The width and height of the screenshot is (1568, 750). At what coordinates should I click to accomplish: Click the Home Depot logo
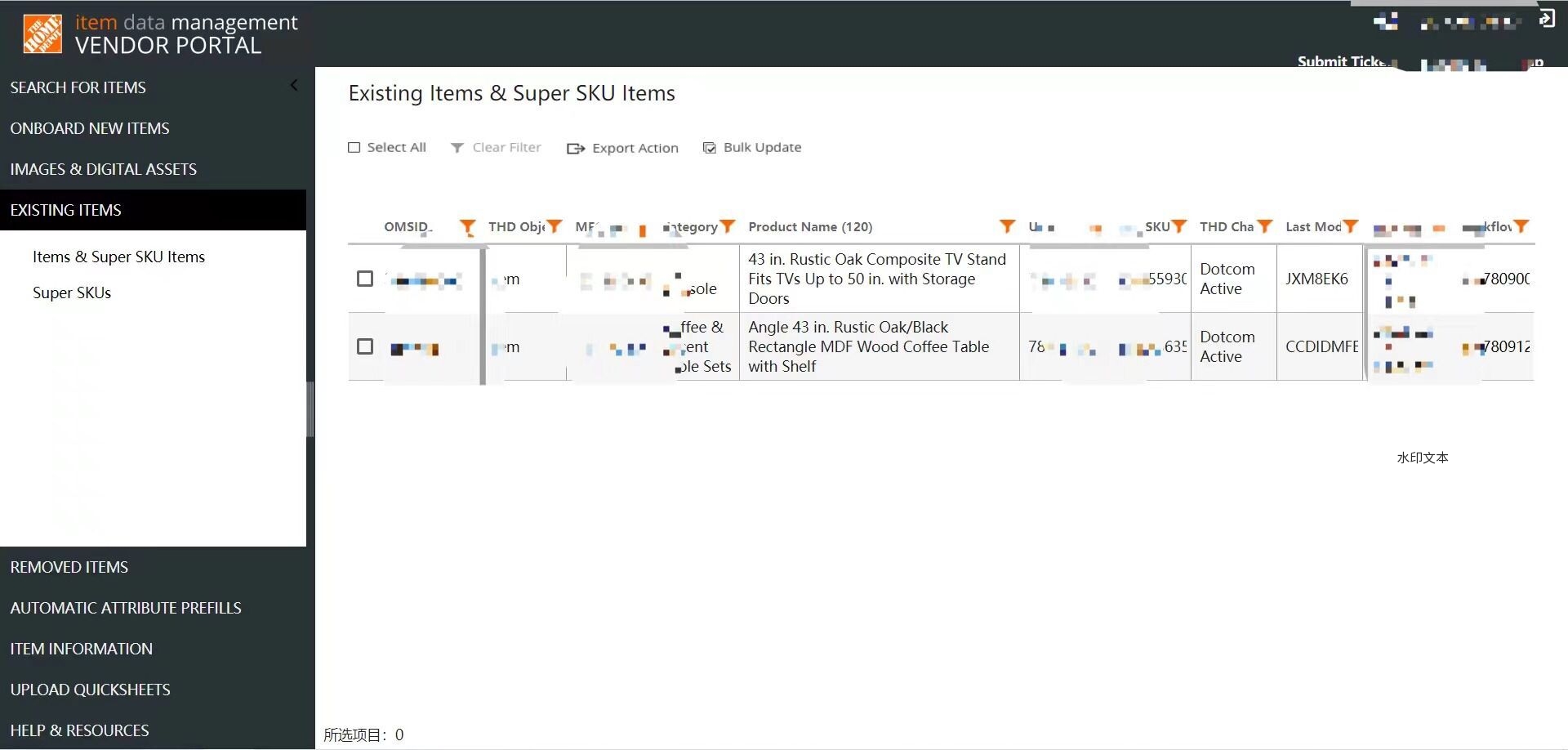click(42, 34)
